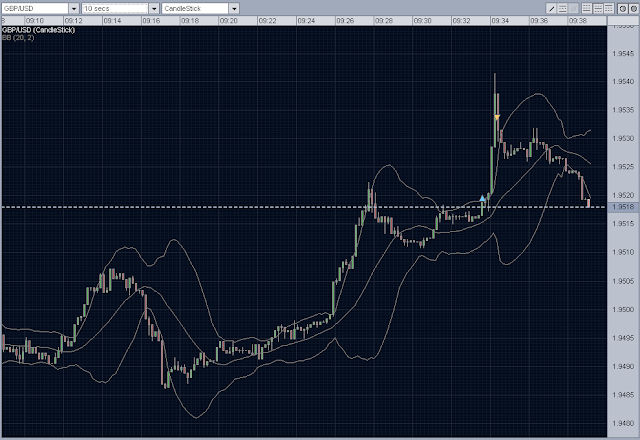This screenshot has height=440, width=640.
Task: Click the 1.9540 price axis label
Action: click(x=624, y=82)
